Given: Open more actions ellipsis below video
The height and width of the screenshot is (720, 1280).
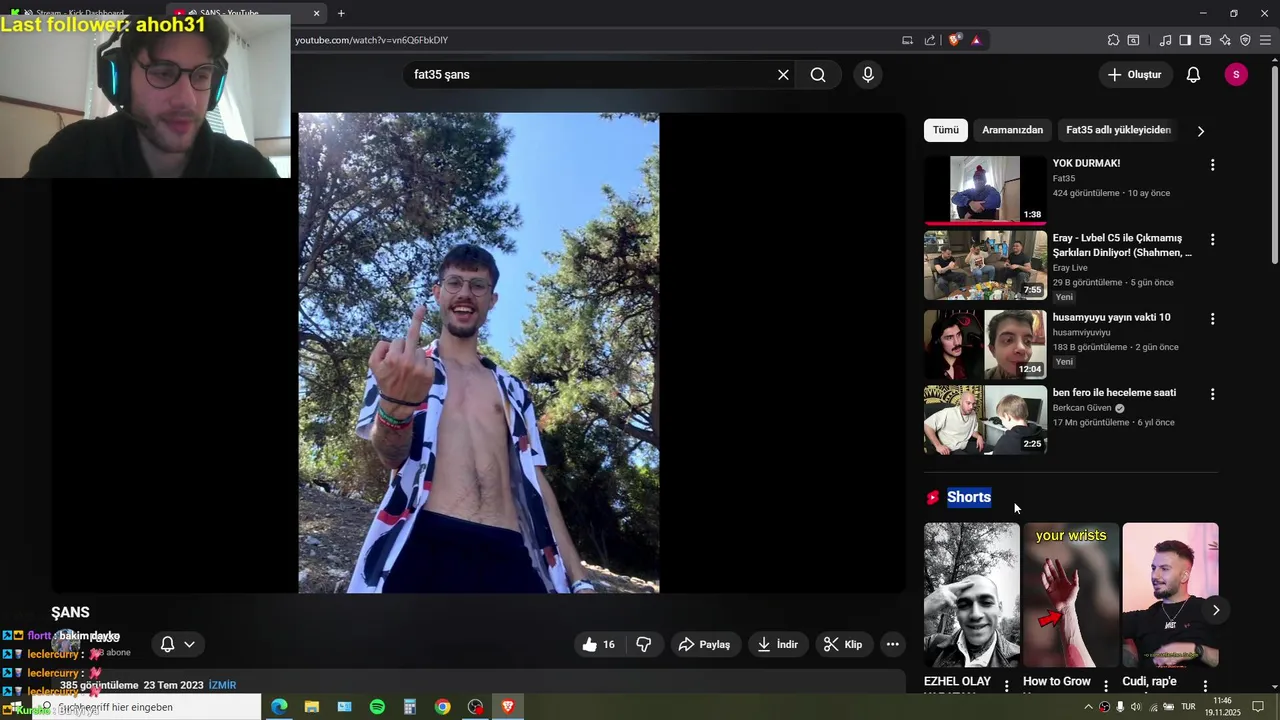Looking at the screenshot, I should point(893,645).
